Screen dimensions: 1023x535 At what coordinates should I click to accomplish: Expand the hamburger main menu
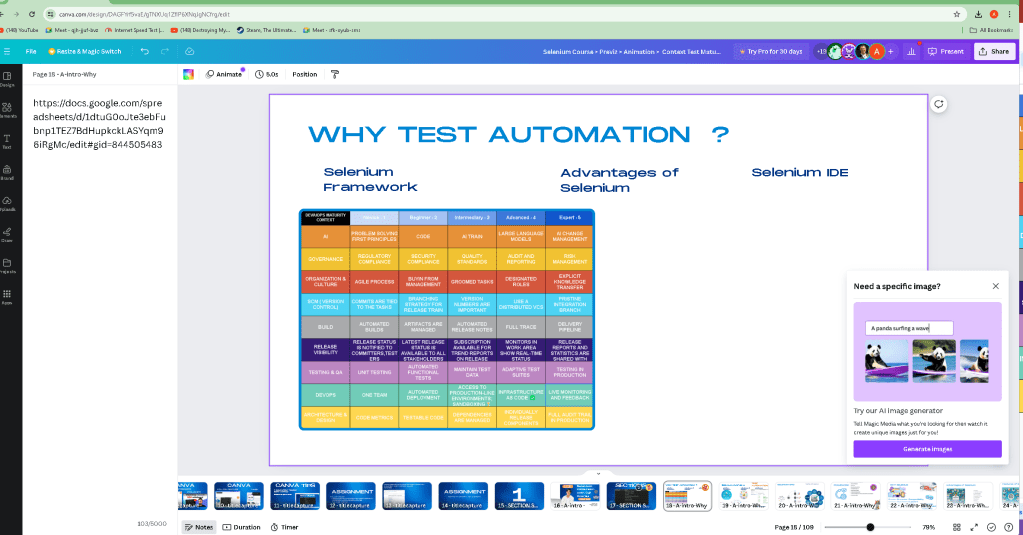click(x=7, y=52)
